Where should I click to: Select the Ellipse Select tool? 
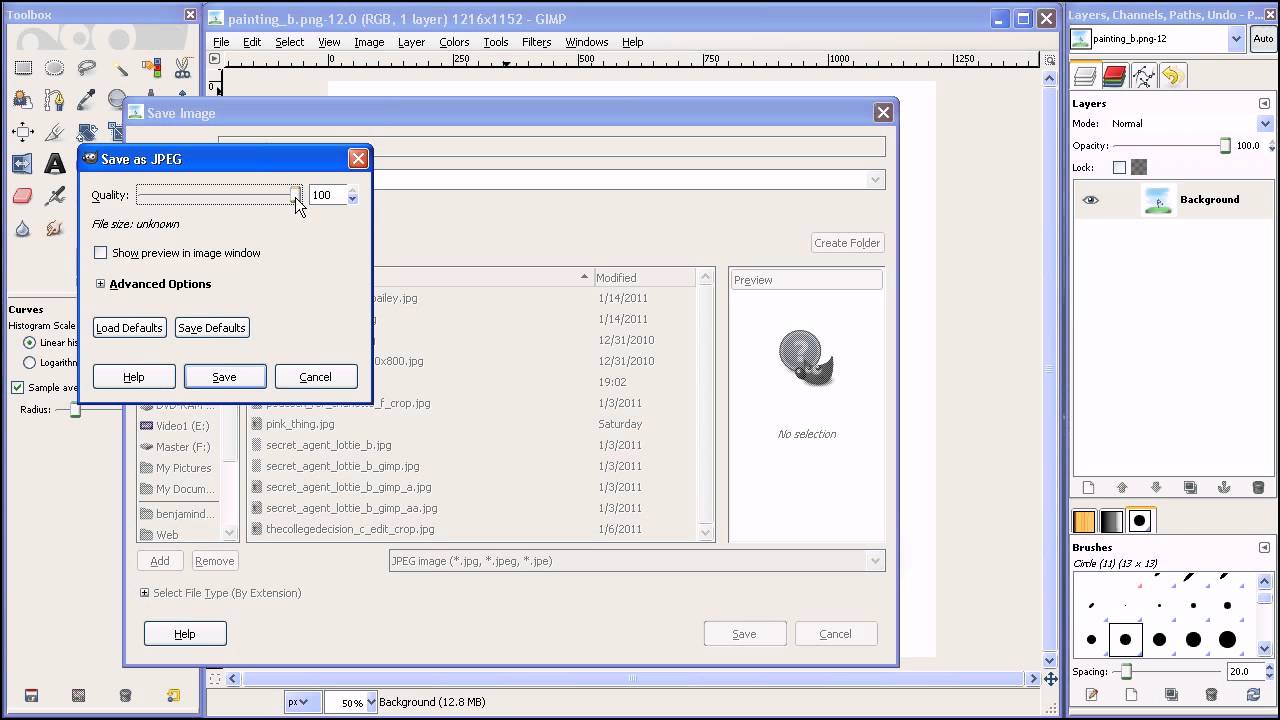(53, 66)
